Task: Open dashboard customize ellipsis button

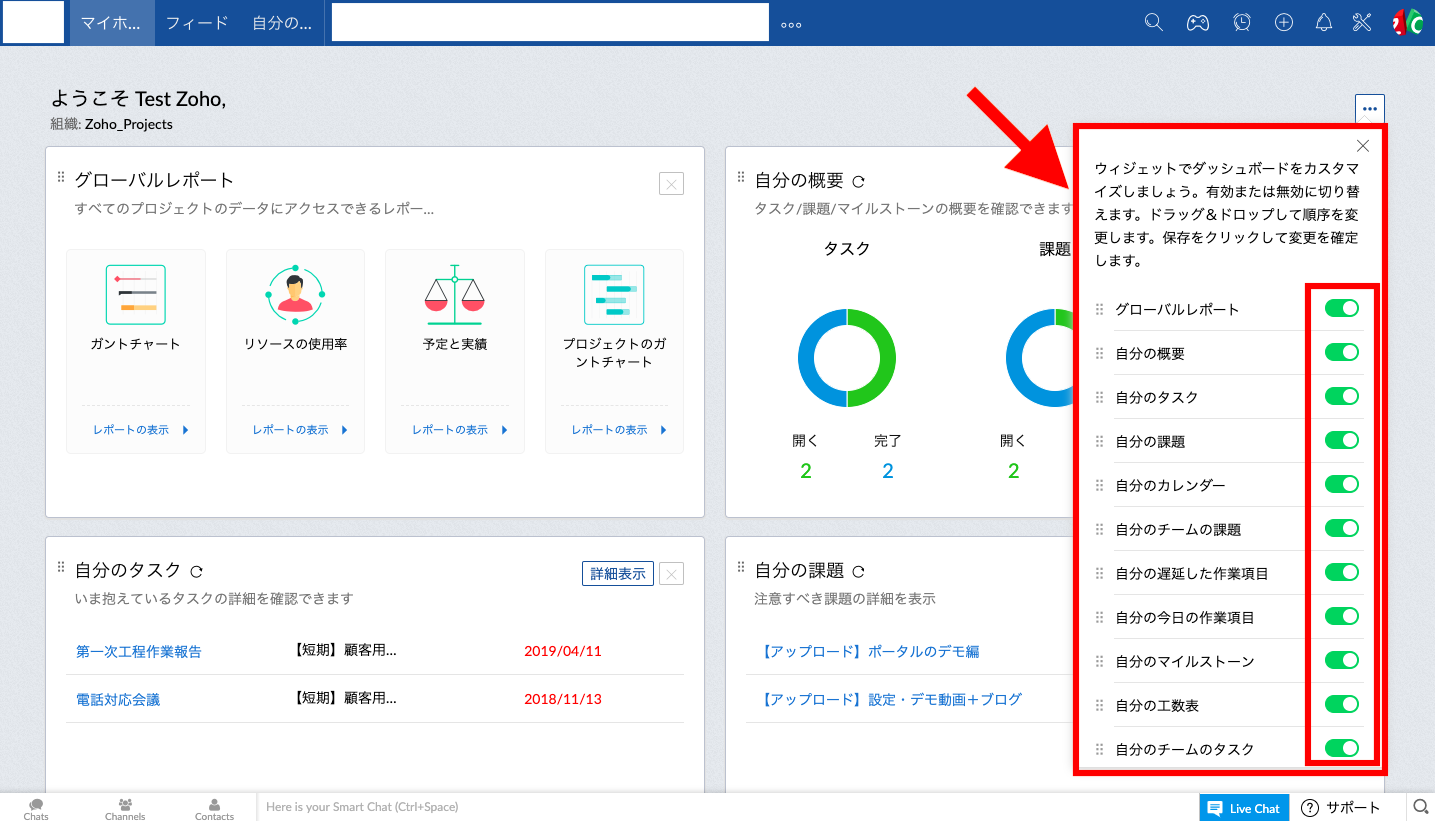Action: click(x=1370, y=109)
